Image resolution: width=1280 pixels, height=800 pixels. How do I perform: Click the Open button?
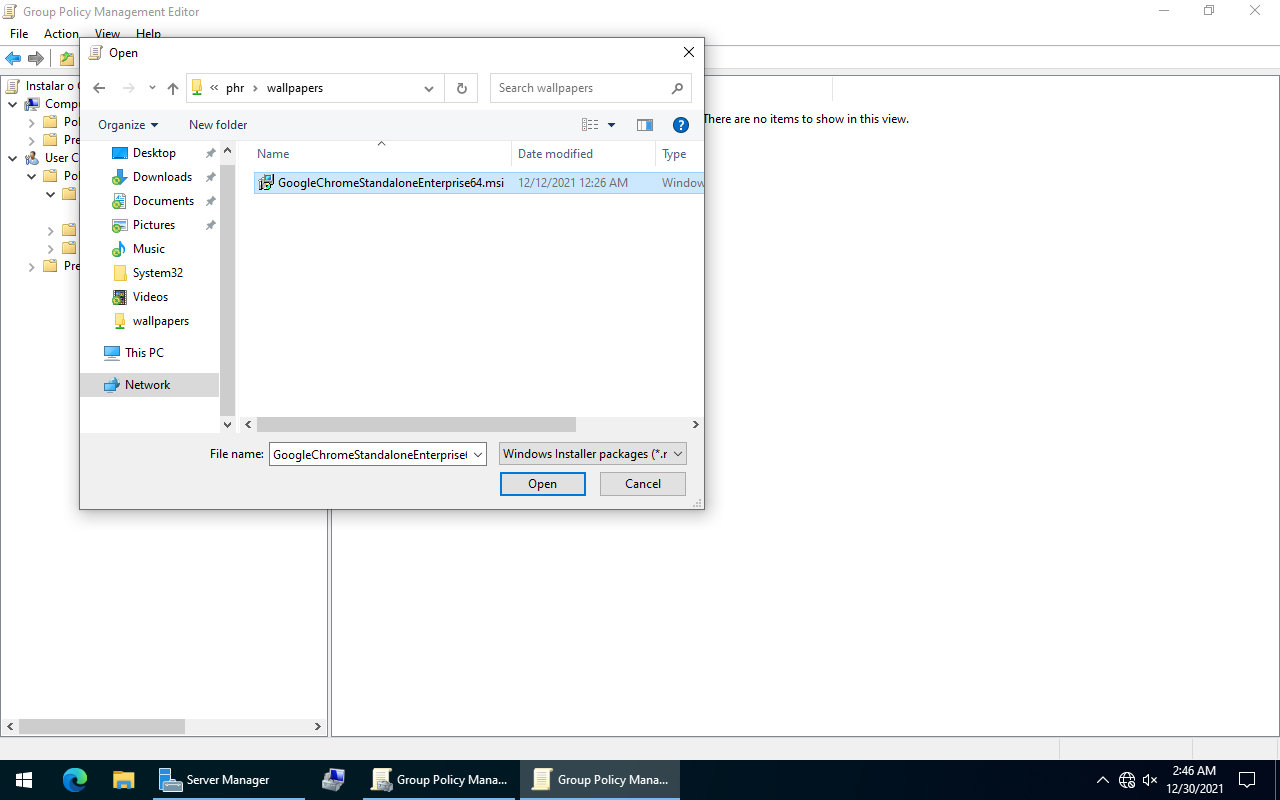[x=542, y=483]
